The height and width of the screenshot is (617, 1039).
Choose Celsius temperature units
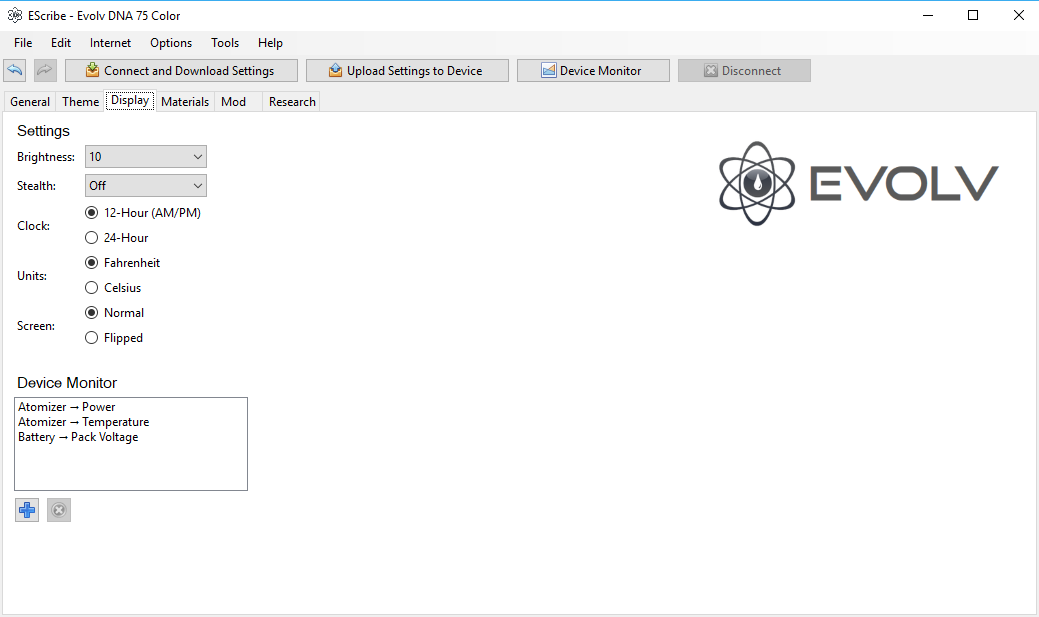coord(92,288)
